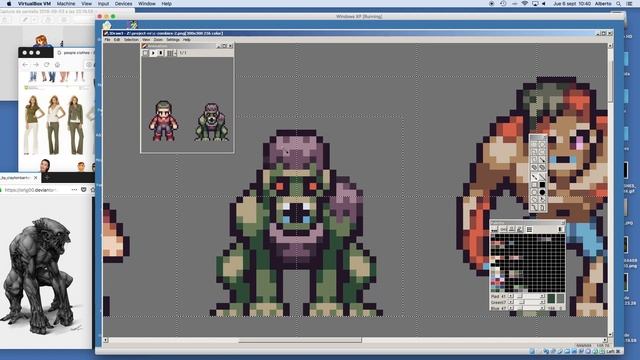This screenshot has width=640, height=360.
Task: Click the dark green foreground color swatch
Action: (551, 299)
